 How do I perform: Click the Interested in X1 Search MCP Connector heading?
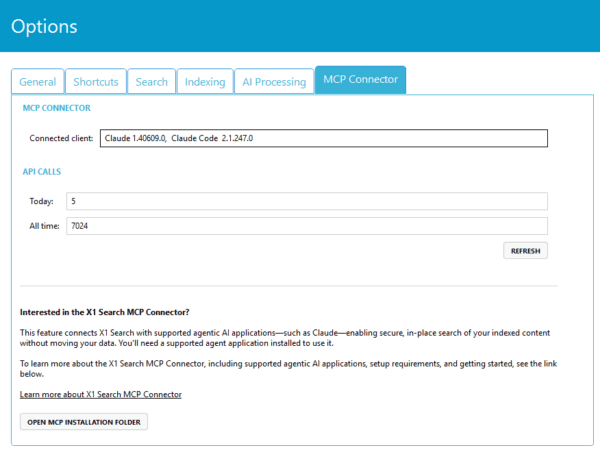point(104,312)
